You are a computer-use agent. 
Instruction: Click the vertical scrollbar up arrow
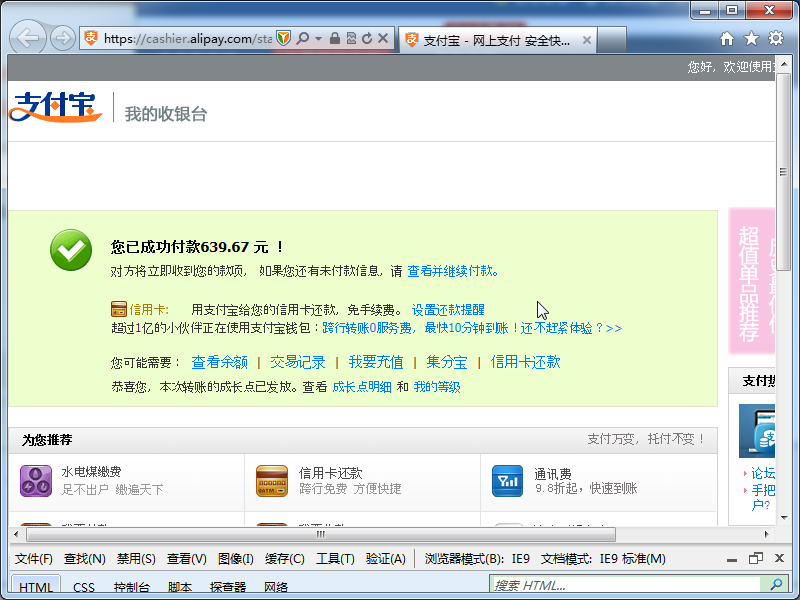click(x=784, y=64)
